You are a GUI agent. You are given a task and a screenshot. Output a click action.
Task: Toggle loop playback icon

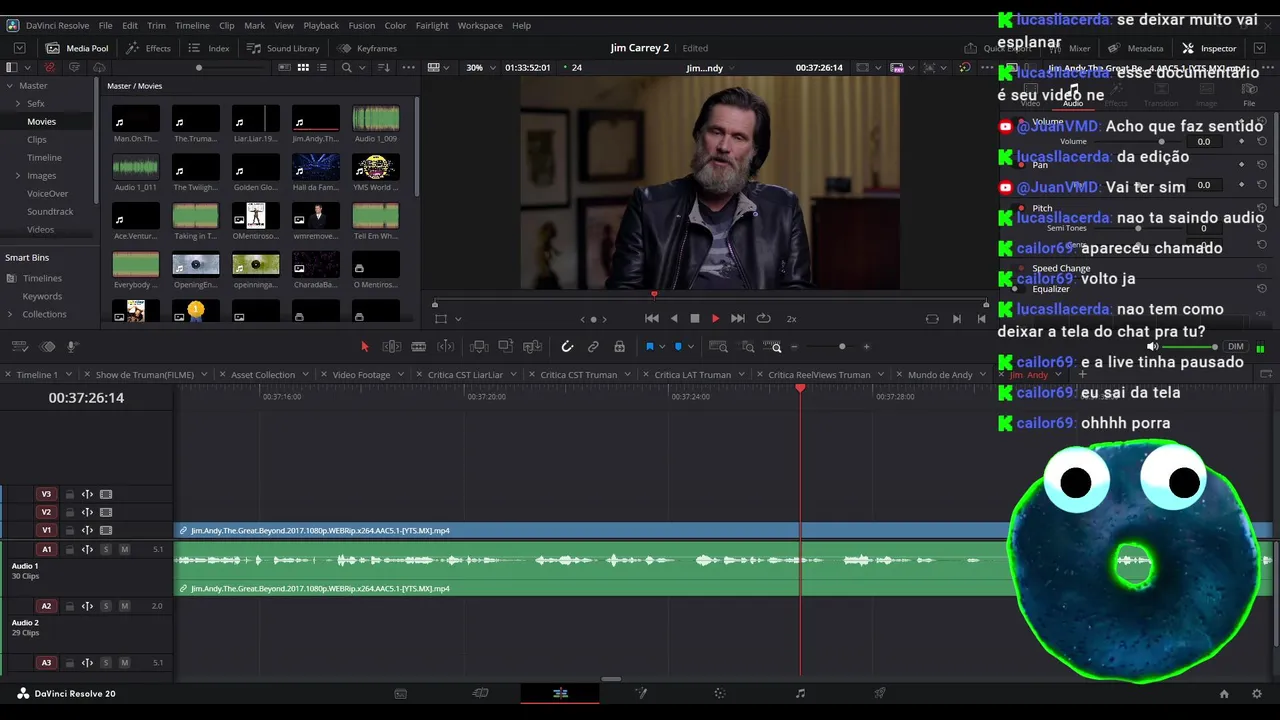pyautogui.click(x=763, y=318)
